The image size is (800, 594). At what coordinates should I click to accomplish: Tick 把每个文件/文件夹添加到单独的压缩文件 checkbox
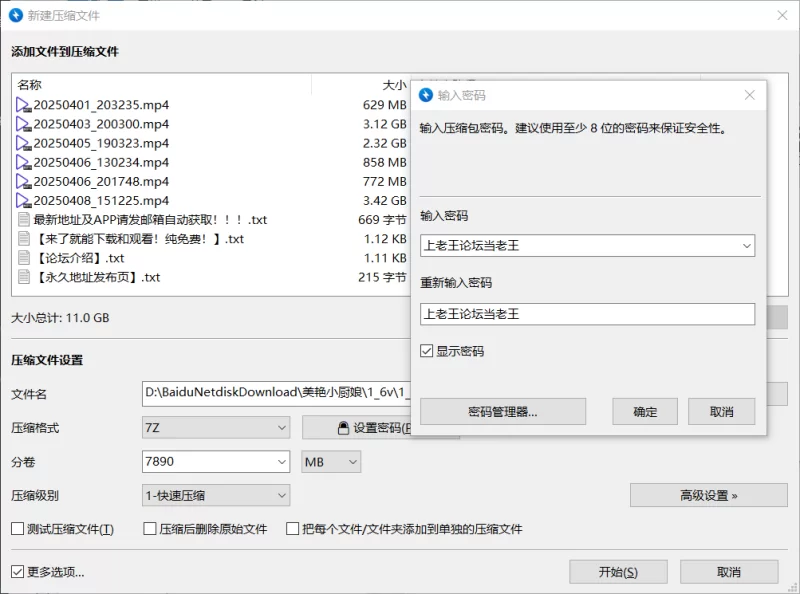[292, 529]
